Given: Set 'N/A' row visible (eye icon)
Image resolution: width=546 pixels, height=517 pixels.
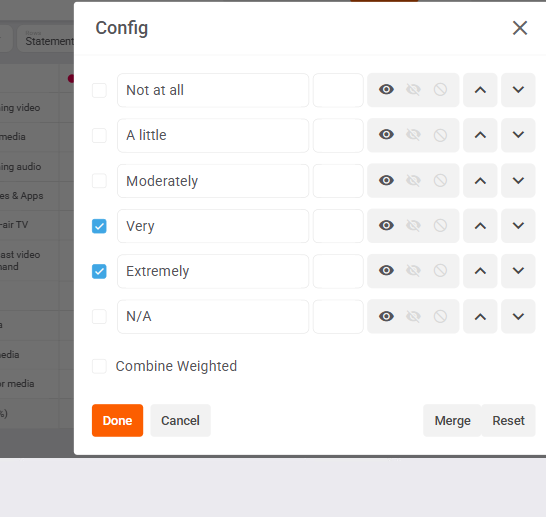Looking at the screenshot, I should [x=386, y=316].
